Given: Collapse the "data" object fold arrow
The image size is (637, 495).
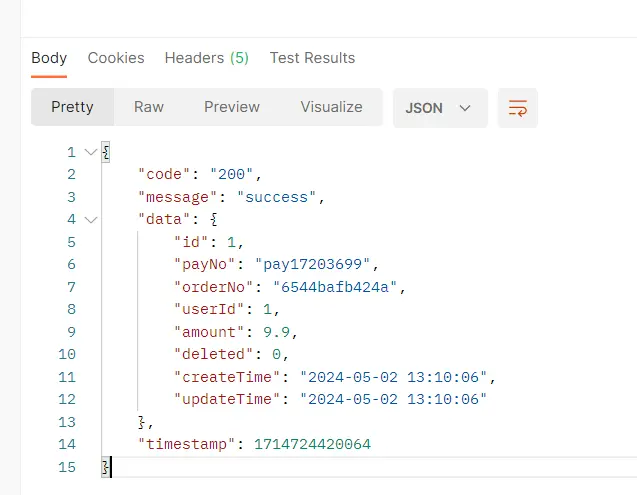Looking at the screenshot, I should click(x=91, y=220).
